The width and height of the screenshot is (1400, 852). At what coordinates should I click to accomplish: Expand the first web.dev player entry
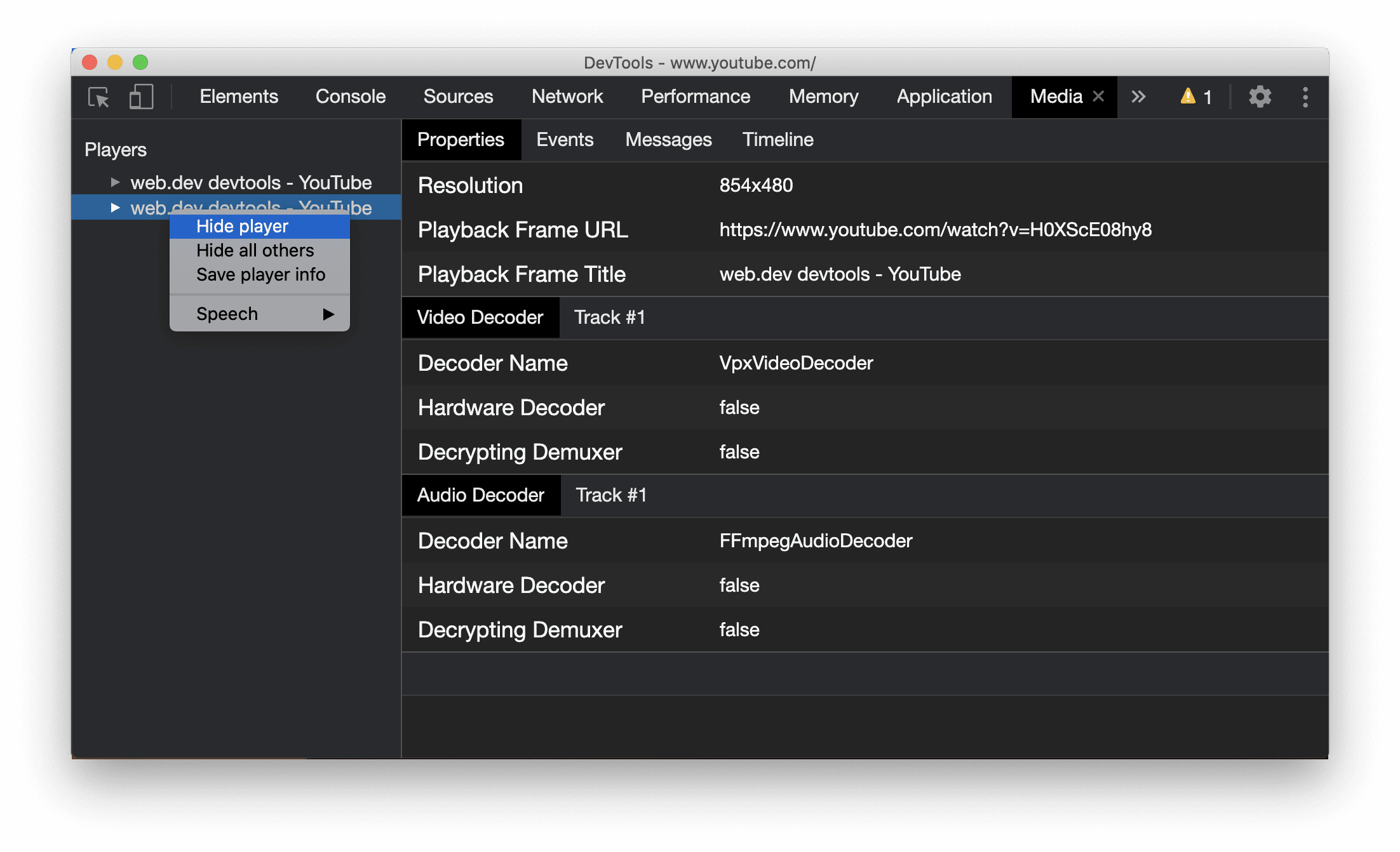tap(113, 181)
